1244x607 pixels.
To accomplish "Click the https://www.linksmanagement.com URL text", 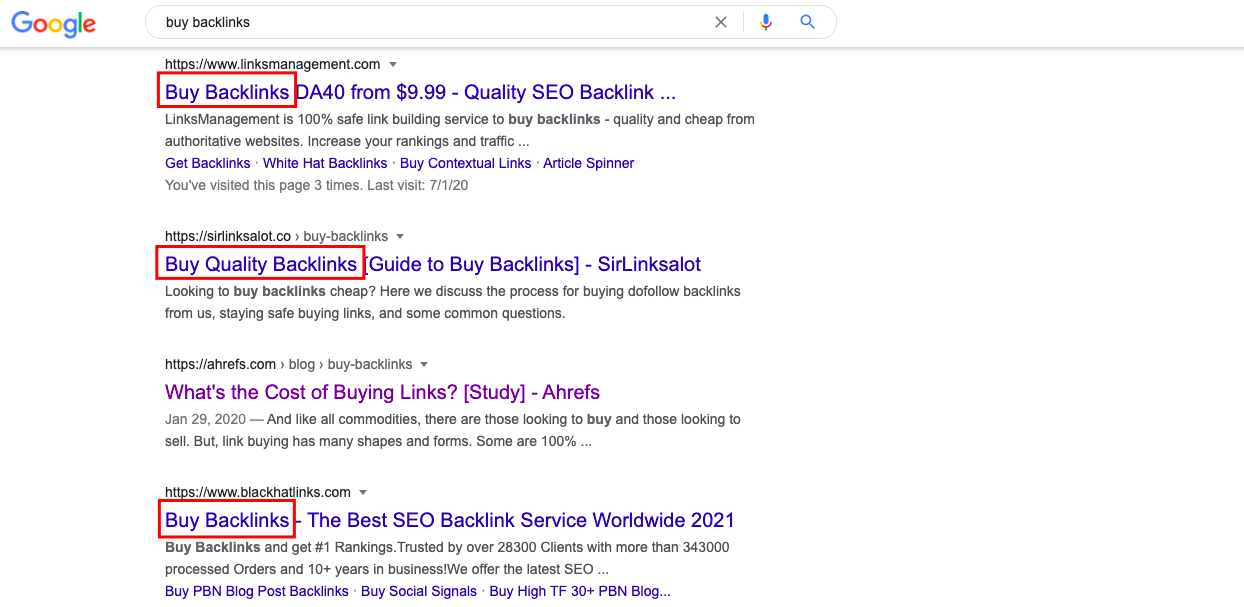I will click(x=273, y=65).
